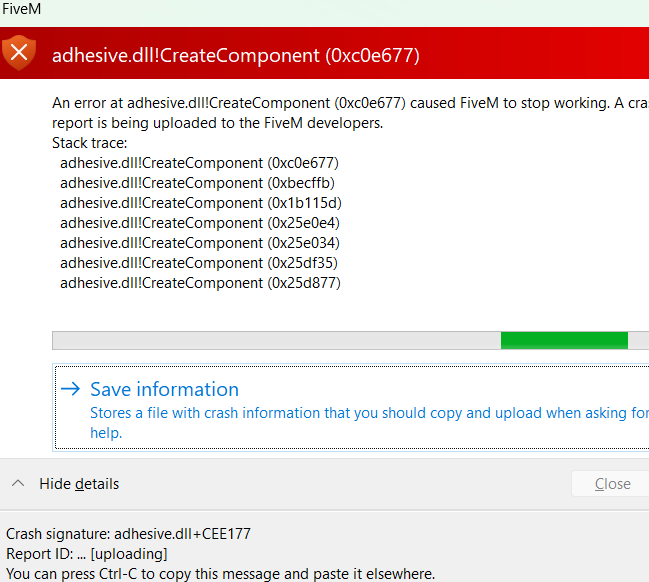
Task: Select stack trace entry 0xbecffb
Action: tap(197, 183)
